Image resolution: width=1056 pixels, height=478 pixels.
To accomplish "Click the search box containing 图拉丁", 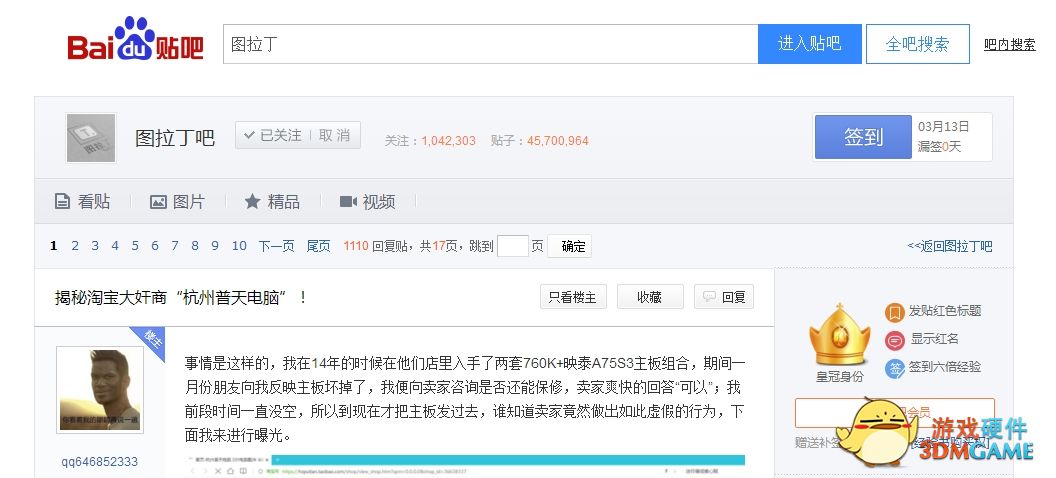I will coord(490,44).
